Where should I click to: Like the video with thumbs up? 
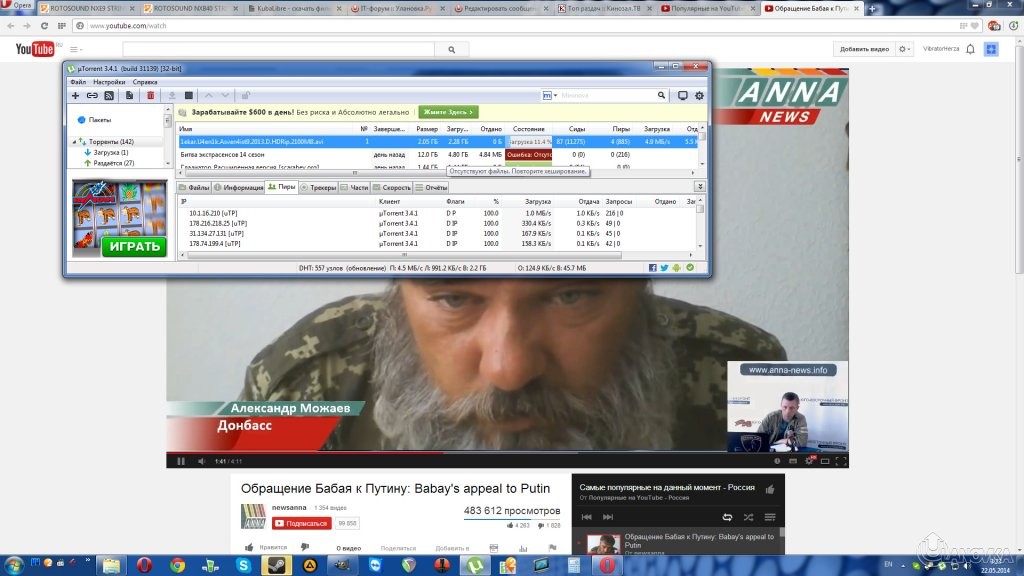(249, 547)
